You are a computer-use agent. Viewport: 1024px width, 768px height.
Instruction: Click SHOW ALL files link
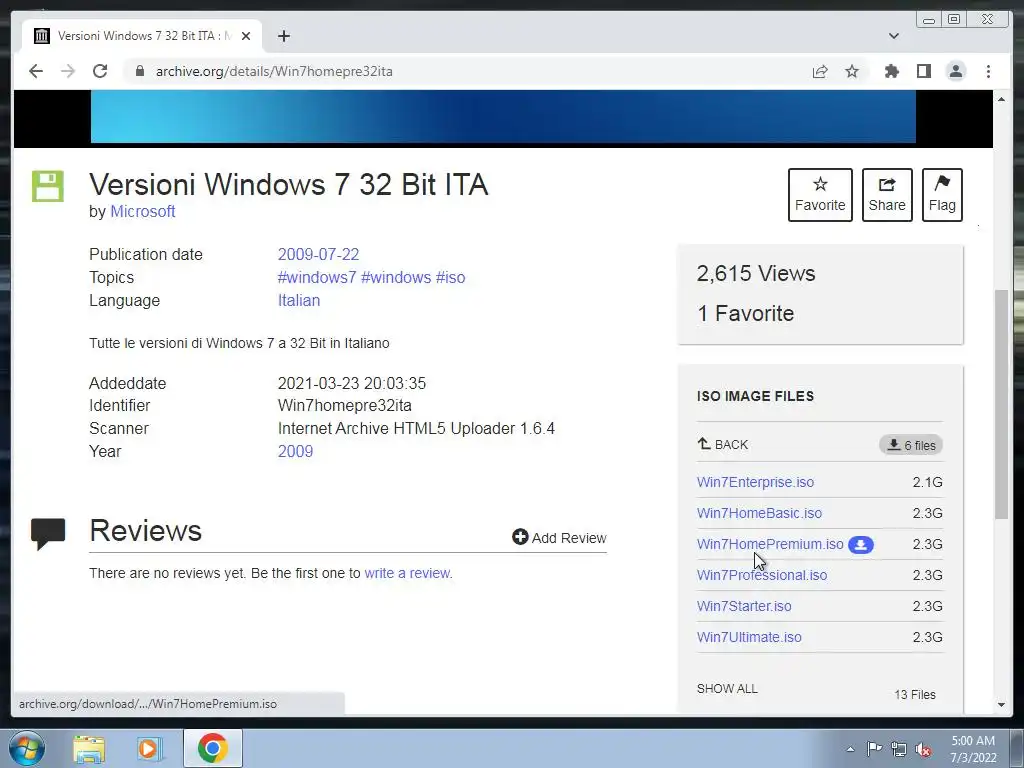click(x=727, y=688)
